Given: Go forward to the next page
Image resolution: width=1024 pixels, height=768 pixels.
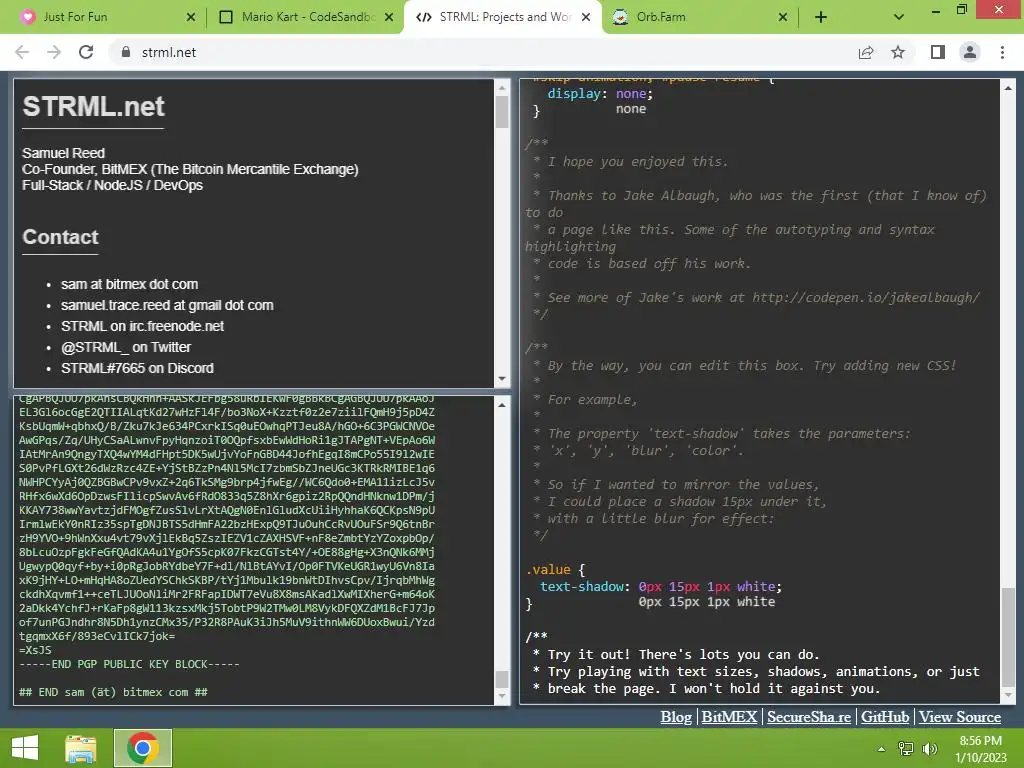Looking at the screenshot, I should point(54,52).
